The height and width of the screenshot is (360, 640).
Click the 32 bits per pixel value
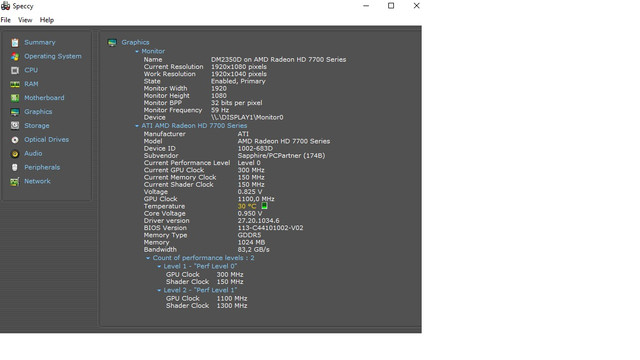pyautogui.click(x=236, y=103)
